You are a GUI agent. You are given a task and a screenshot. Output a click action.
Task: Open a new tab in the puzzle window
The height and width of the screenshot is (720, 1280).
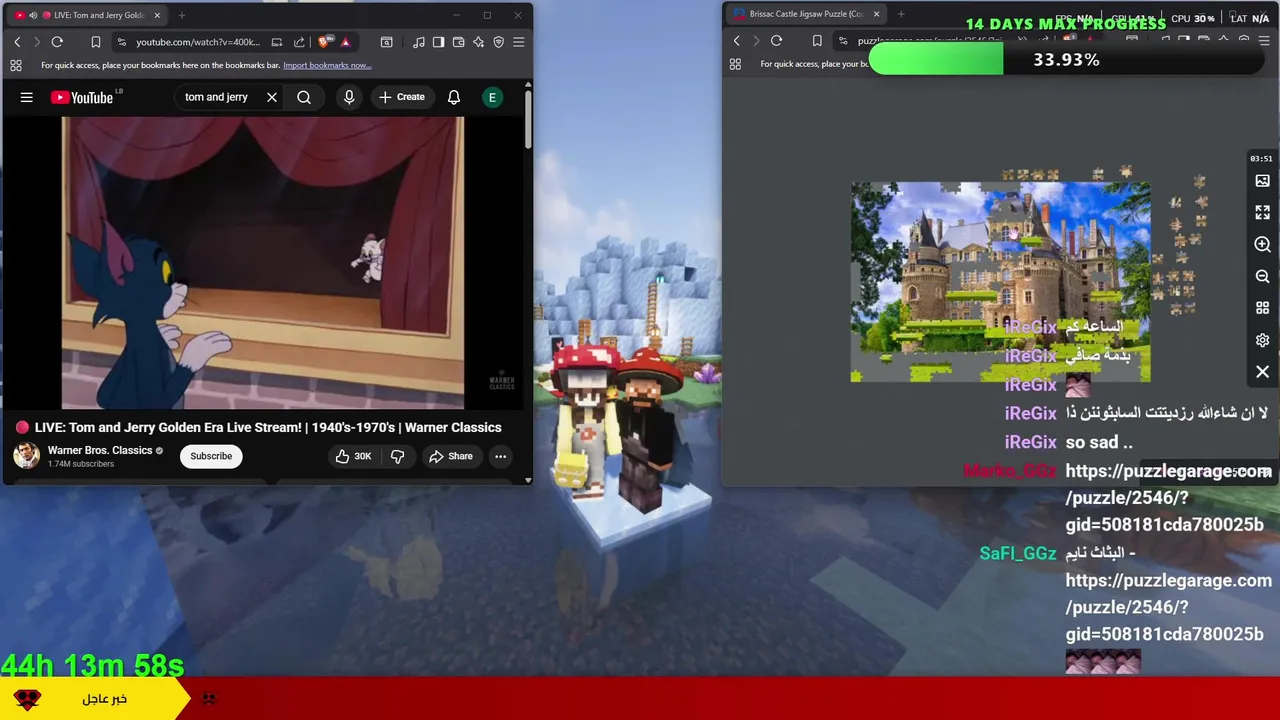click(x=901, y=14)
